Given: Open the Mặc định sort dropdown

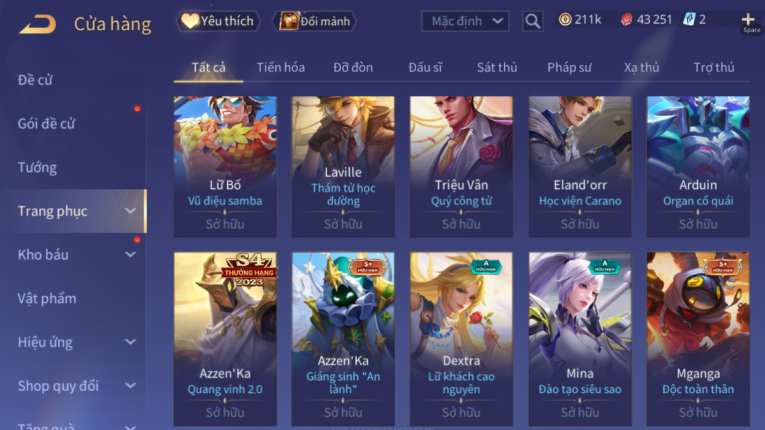Looking at the screenshot, I should (x=465, y=21).
